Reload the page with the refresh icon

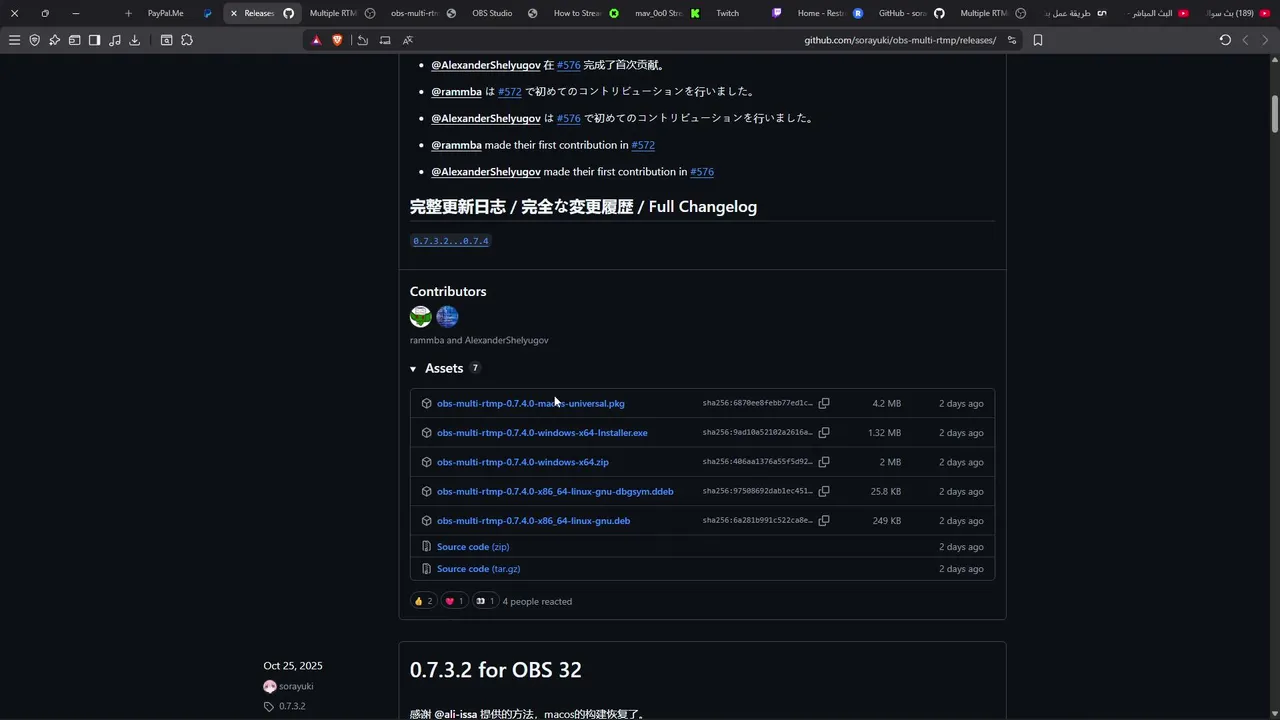coord(1225,40)
